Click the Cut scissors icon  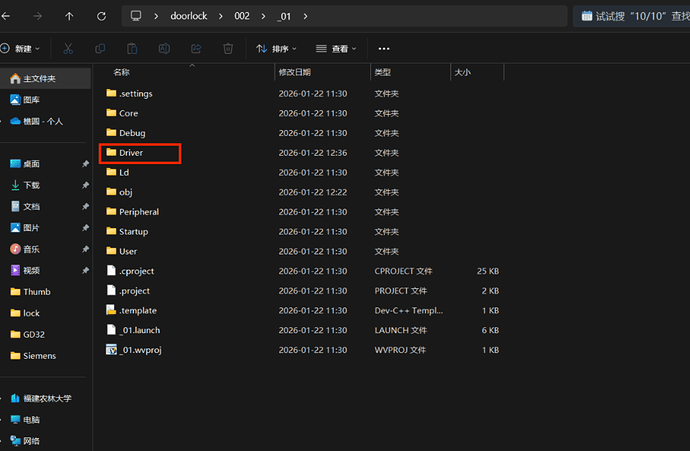[x=67, y=48]
